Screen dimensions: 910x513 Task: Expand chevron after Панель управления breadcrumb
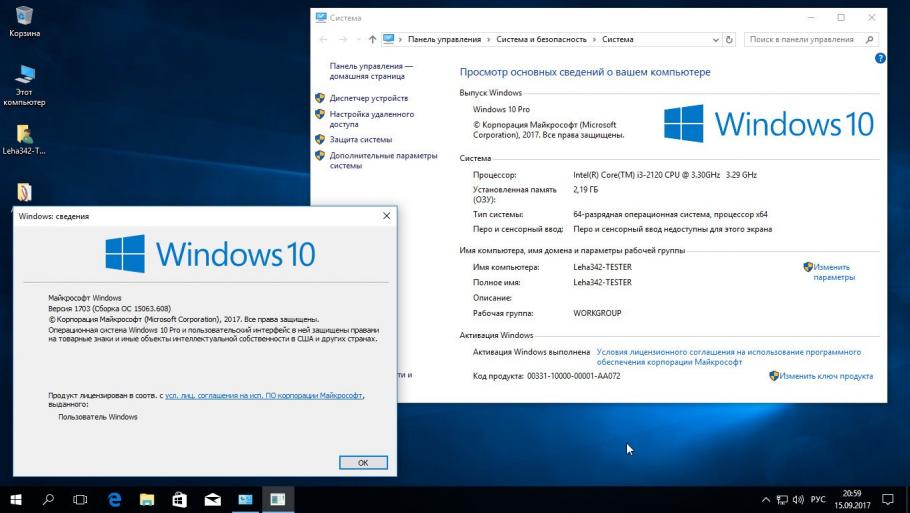(489, 39)
